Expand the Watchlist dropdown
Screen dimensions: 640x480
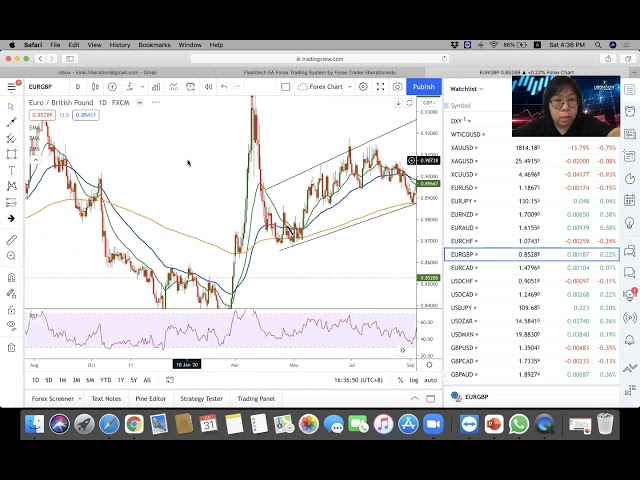pos(466,88)
